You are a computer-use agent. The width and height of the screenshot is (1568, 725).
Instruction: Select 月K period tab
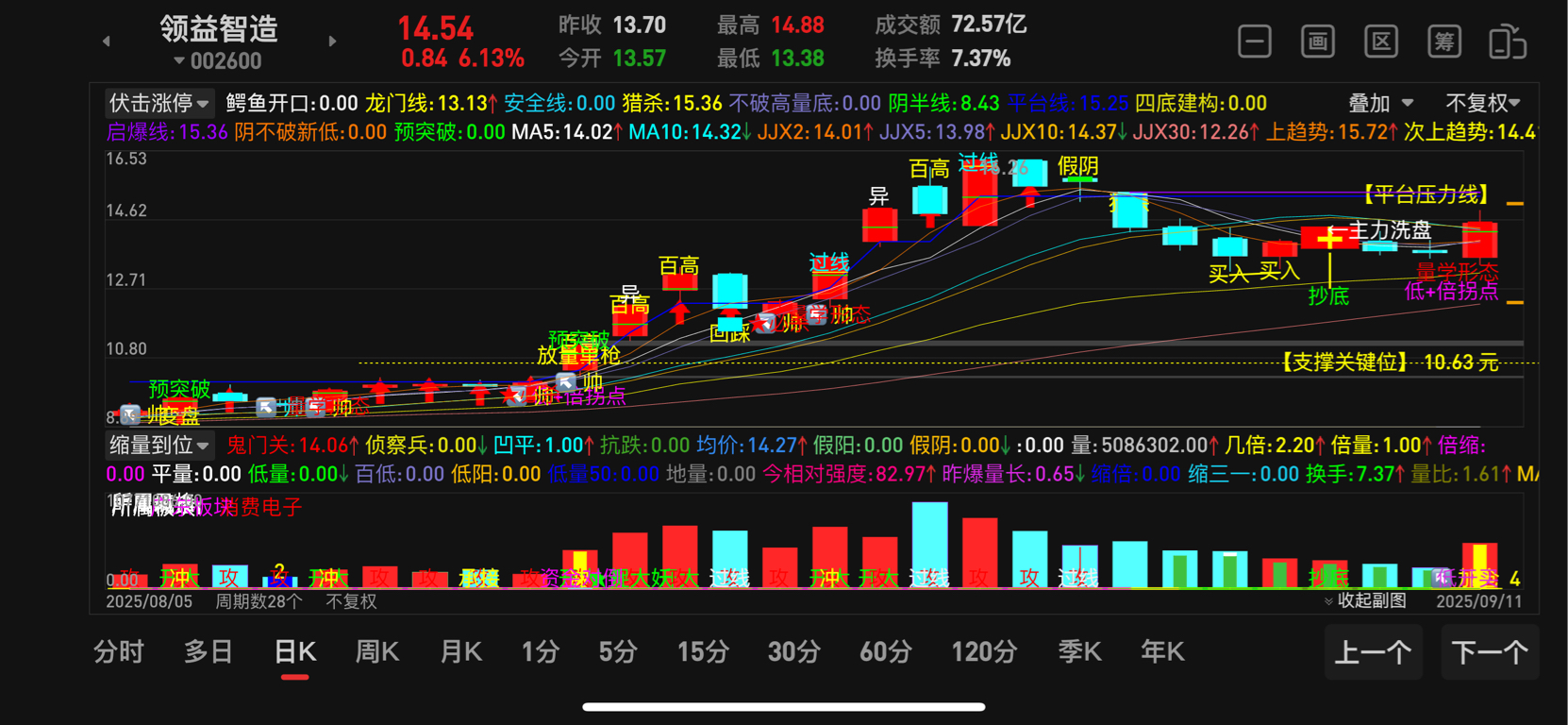tap(461, 651)
